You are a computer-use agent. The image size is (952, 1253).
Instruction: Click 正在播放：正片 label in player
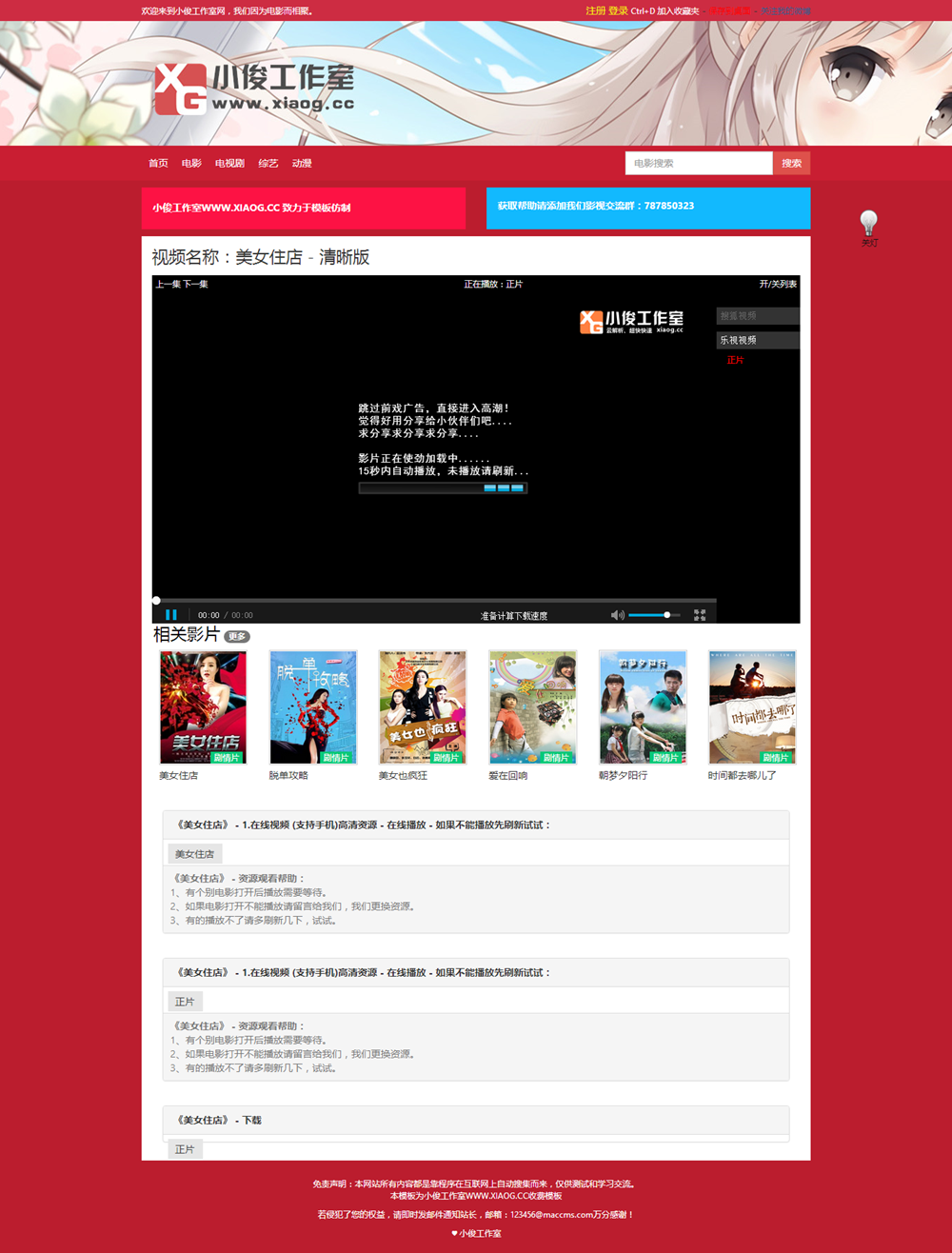coord(493,284)
